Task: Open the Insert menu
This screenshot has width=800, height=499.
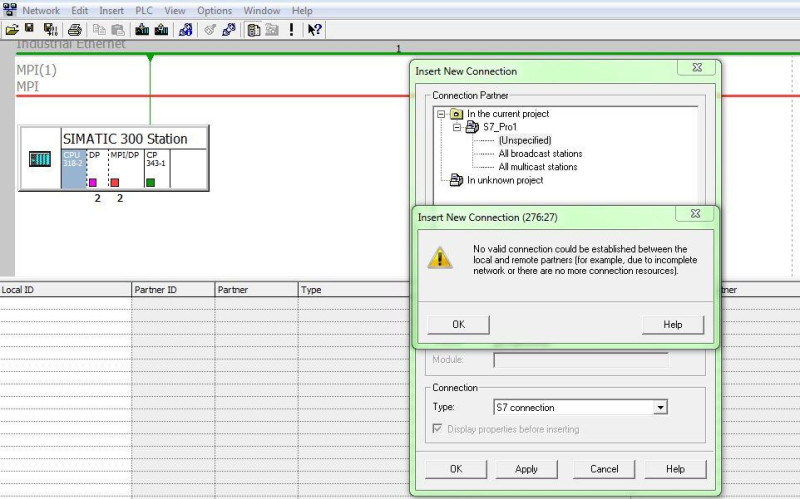Action: tap(111, 10)
